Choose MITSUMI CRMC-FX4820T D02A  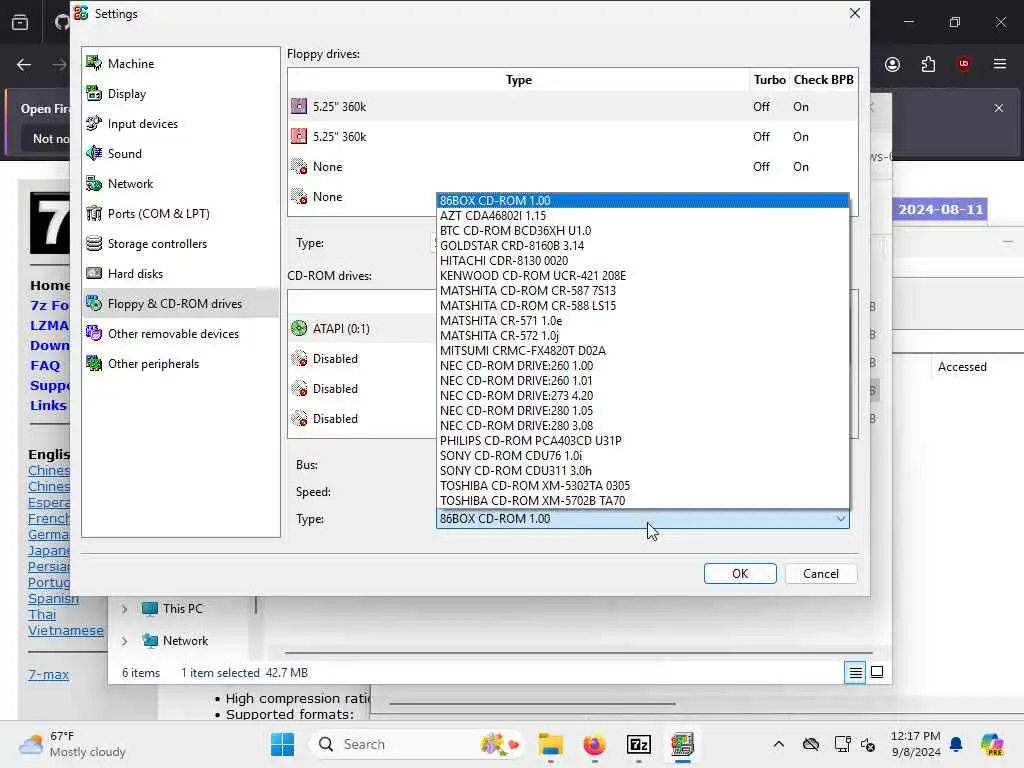click(x=643, y=351)
